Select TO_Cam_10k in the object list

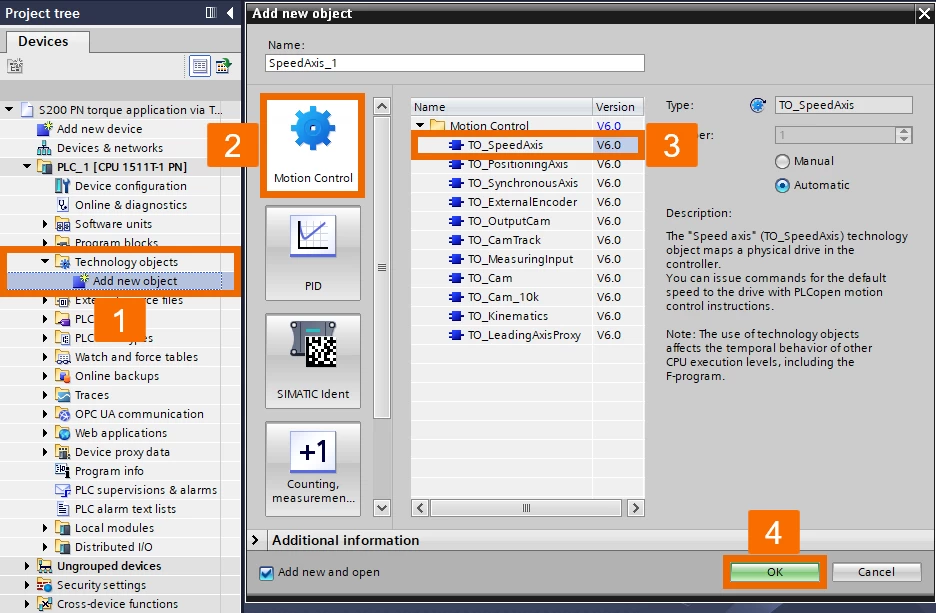tap(527, 297)
